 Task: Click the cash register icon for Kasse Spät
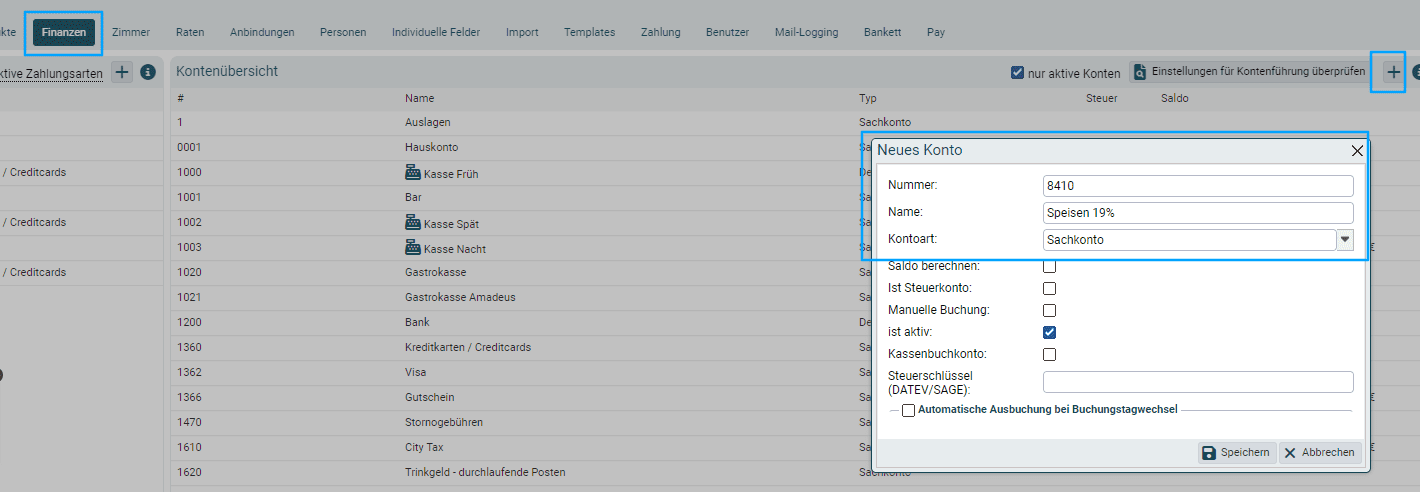[x=412, y=223]
